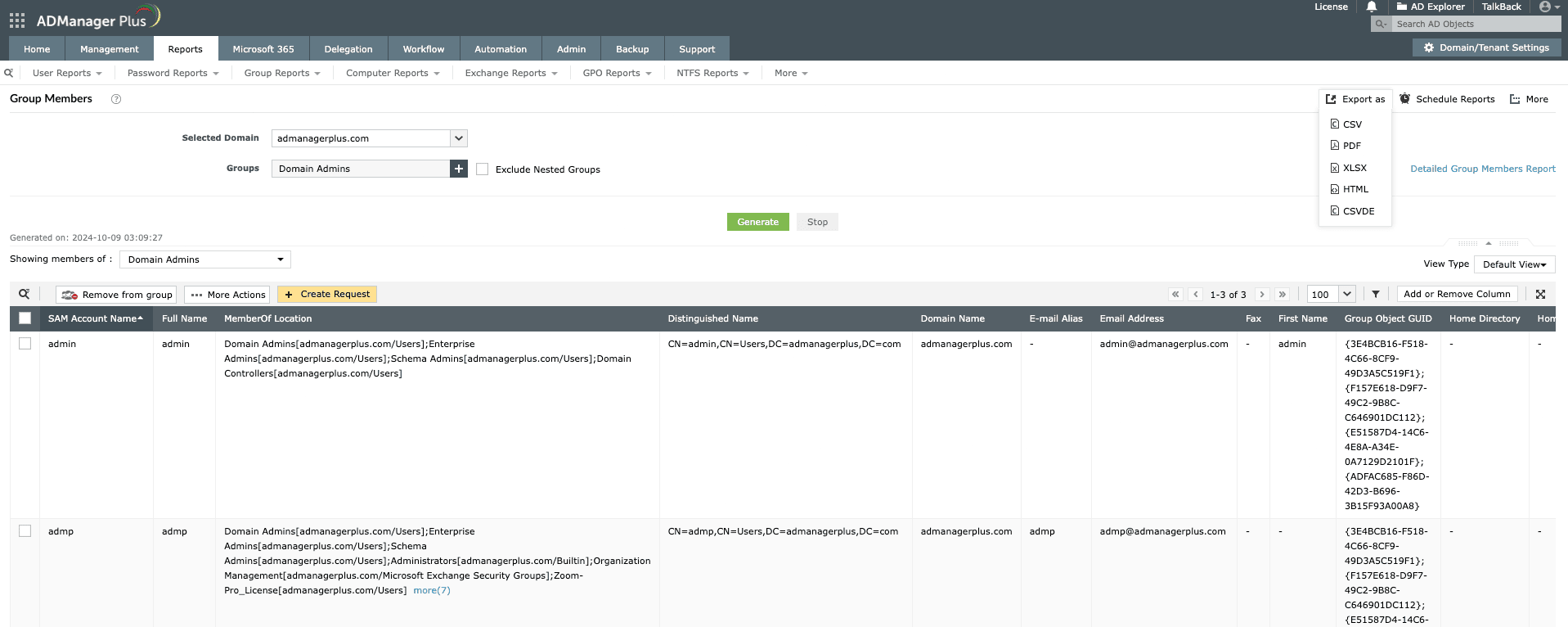Click the Groups field showing Domain Admins
This screenshot has height=627, width=1568.
point(361,169)
